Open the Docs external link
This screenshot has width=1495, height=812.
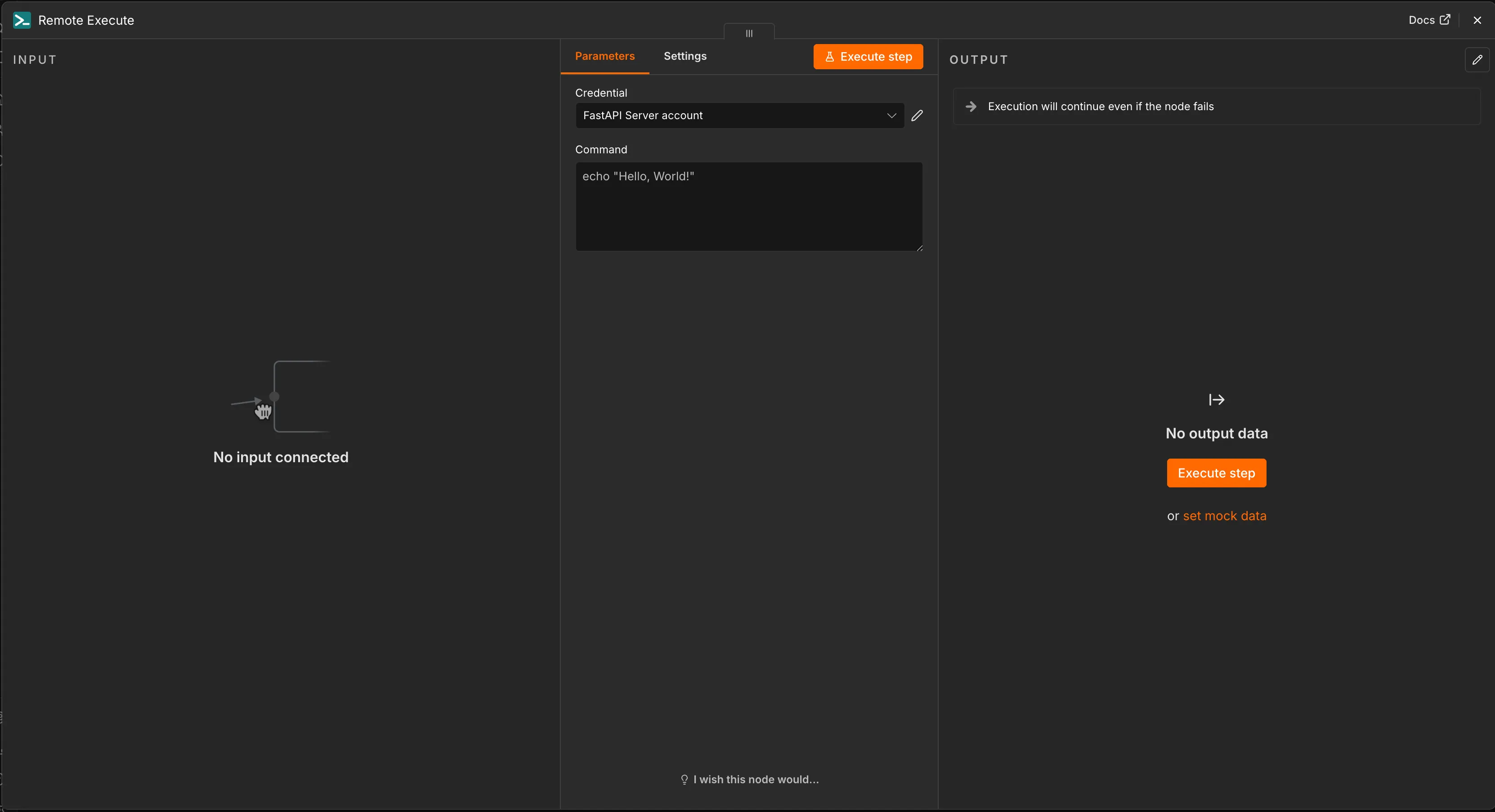[x=1429, y=20]
